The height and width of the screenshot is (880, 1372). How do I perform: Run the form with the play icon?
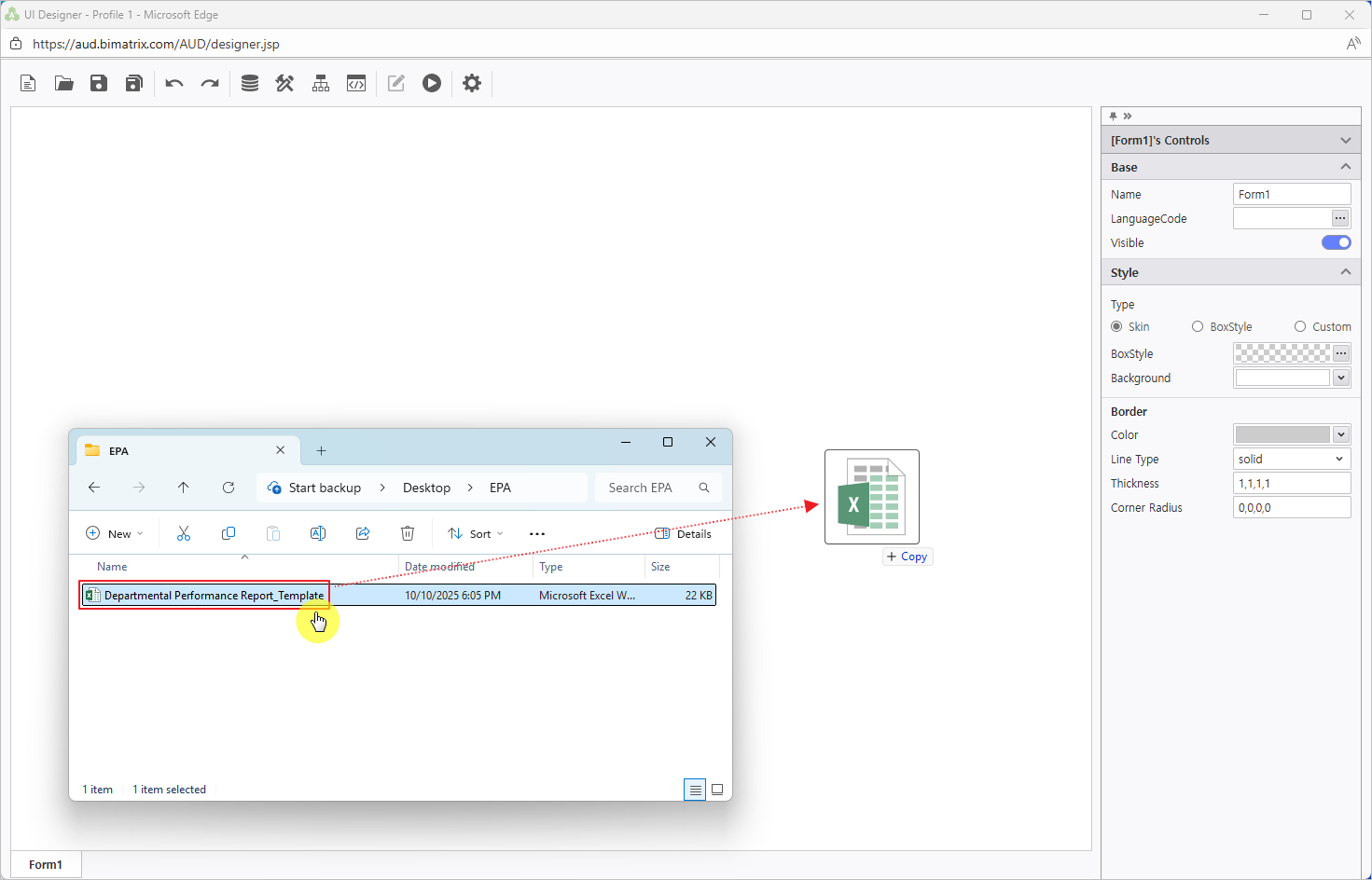(x=431, y=83)
